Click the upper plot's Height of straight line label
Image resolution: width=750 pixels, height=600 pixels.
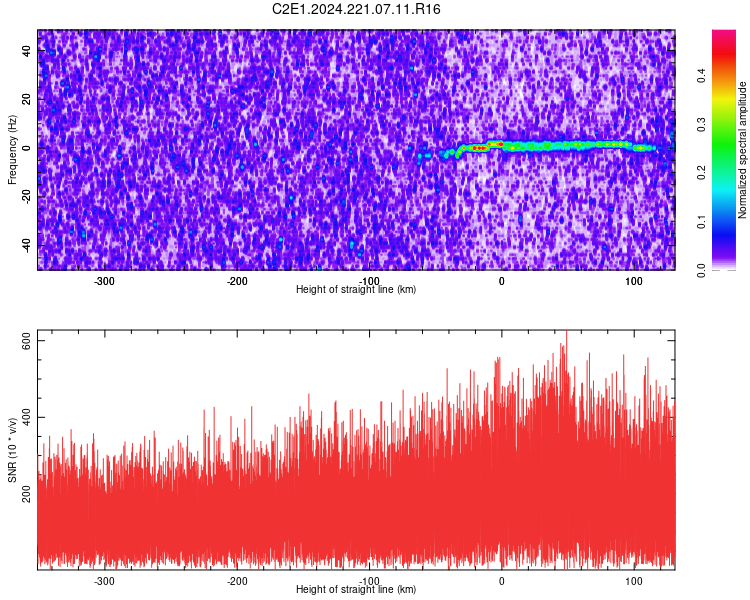pyautogui.click(x=356, y=289)
